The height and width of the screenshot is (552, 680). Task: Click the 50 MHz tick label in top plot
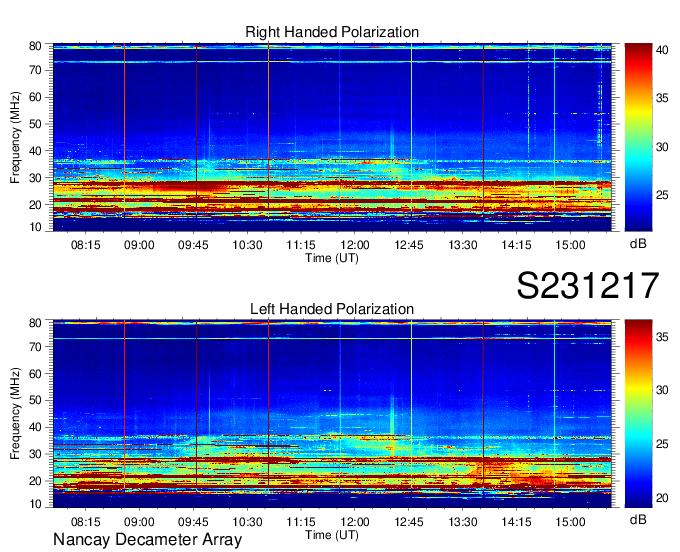tap(35, 124)
